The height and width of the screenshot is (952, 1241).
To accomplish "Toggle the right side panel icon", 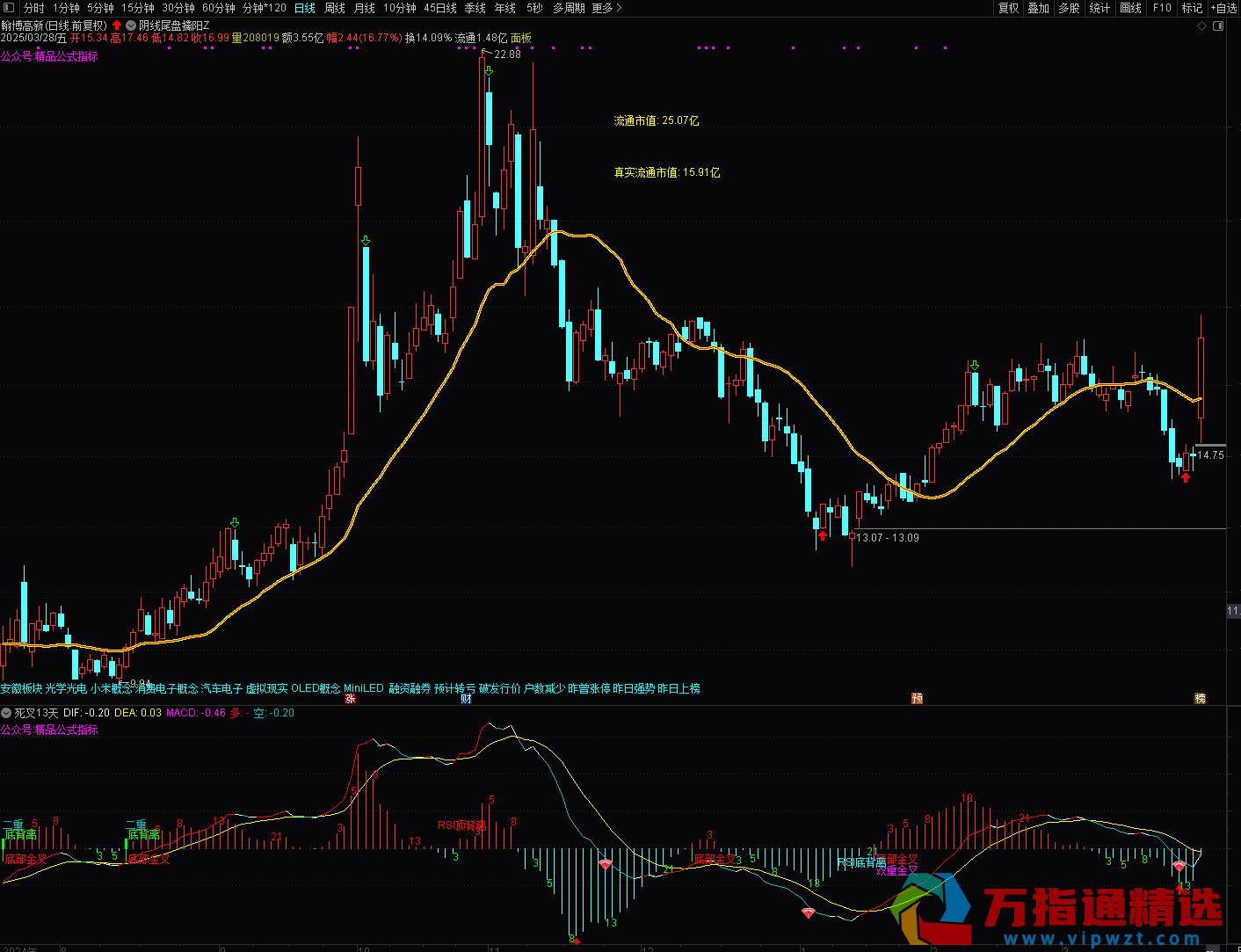I will coord(1218,26).
